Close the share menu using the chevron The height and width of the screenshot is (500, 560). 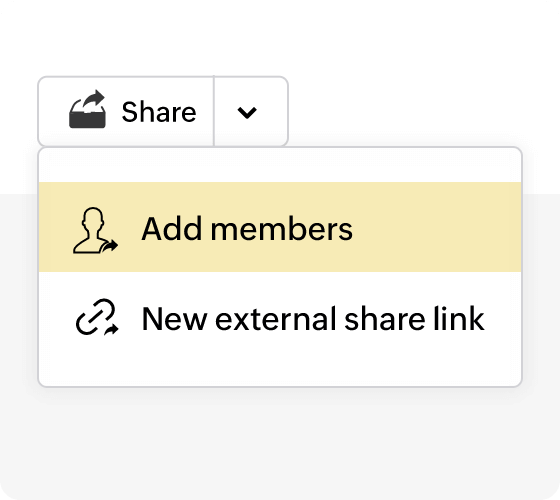pyautogui.click(x=251, y=111)
